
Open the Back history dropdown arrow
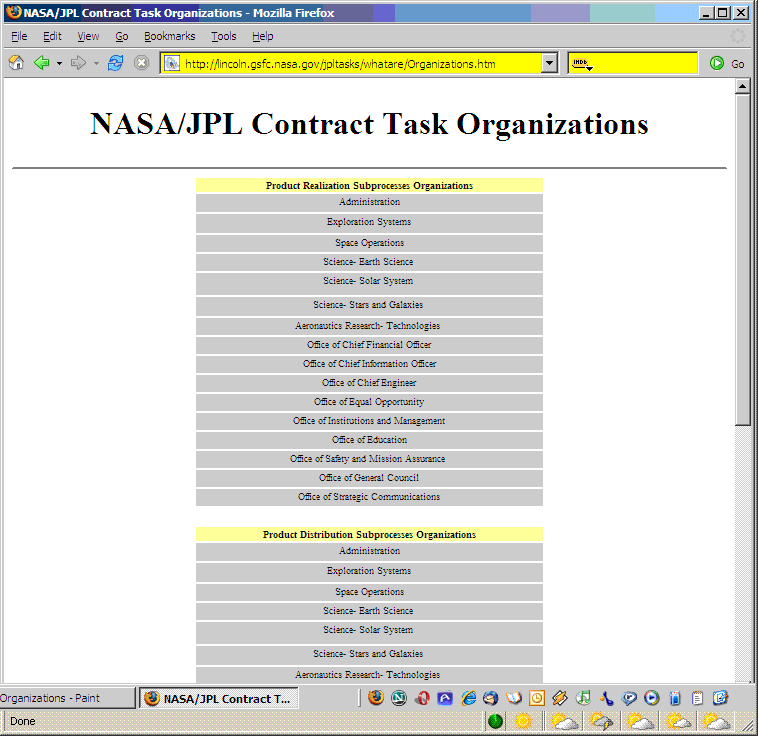point(59,63)
